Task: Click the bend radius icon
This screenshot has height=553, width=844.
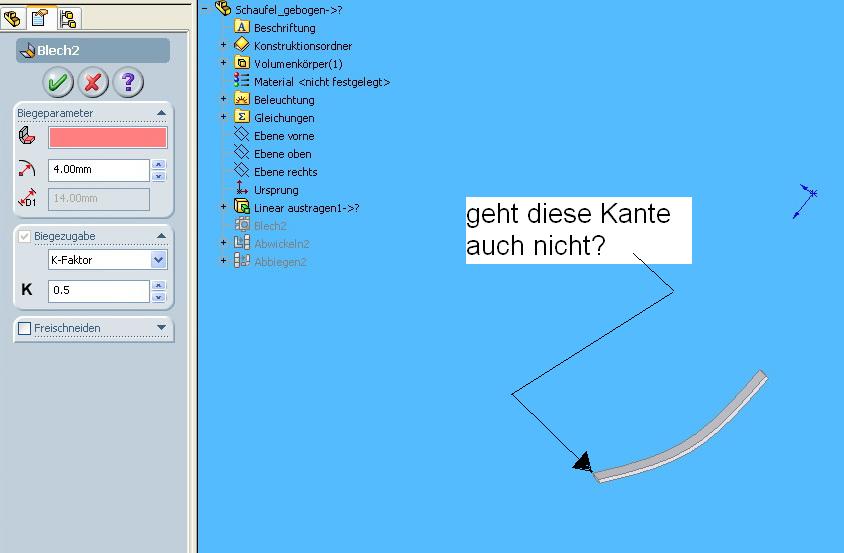Action: click(x=26, y=169)
